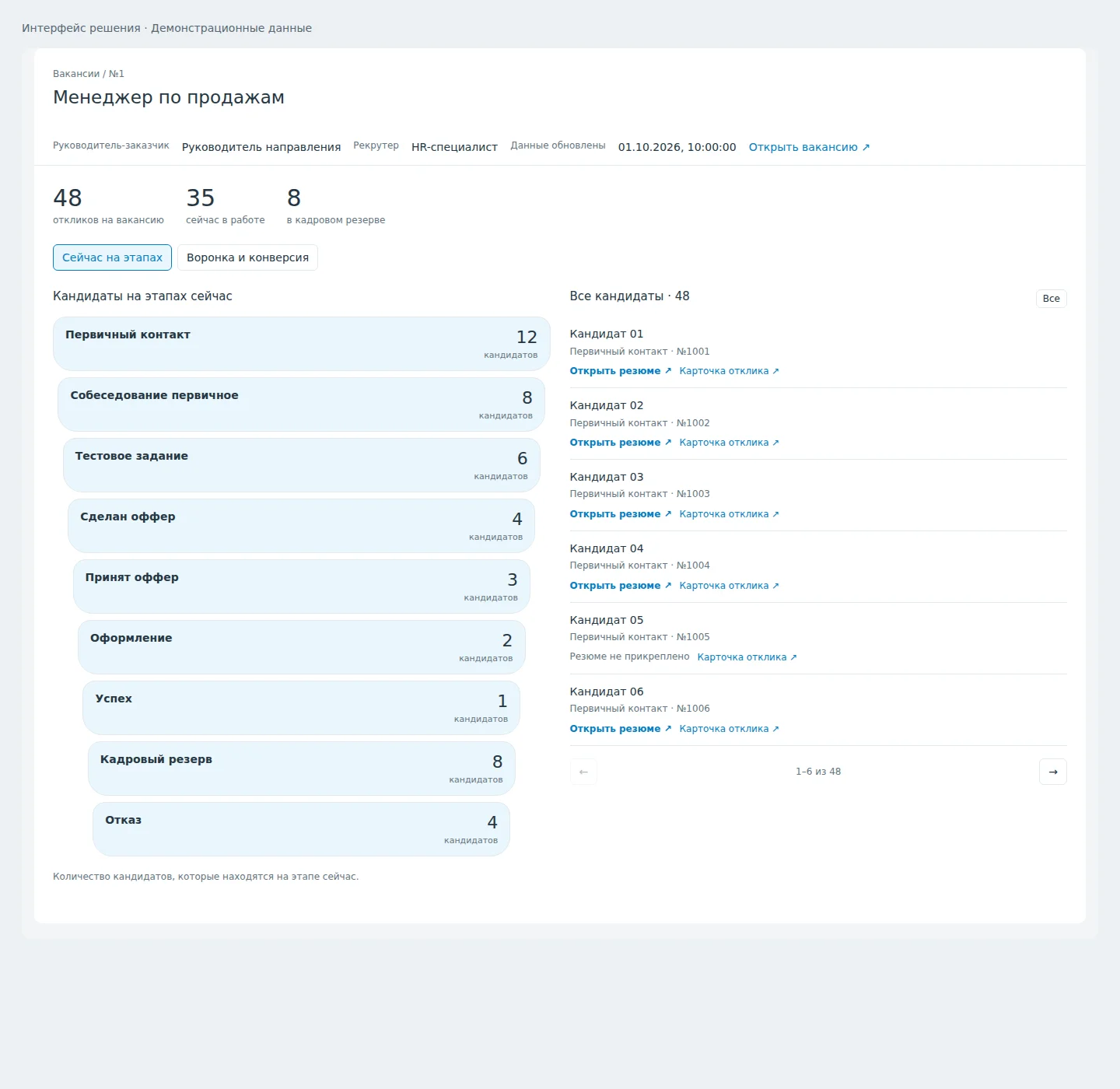Open the résumé of Кандидат 01
The width and height of the screenshot is (1120, 1089).
click(621, 371)
